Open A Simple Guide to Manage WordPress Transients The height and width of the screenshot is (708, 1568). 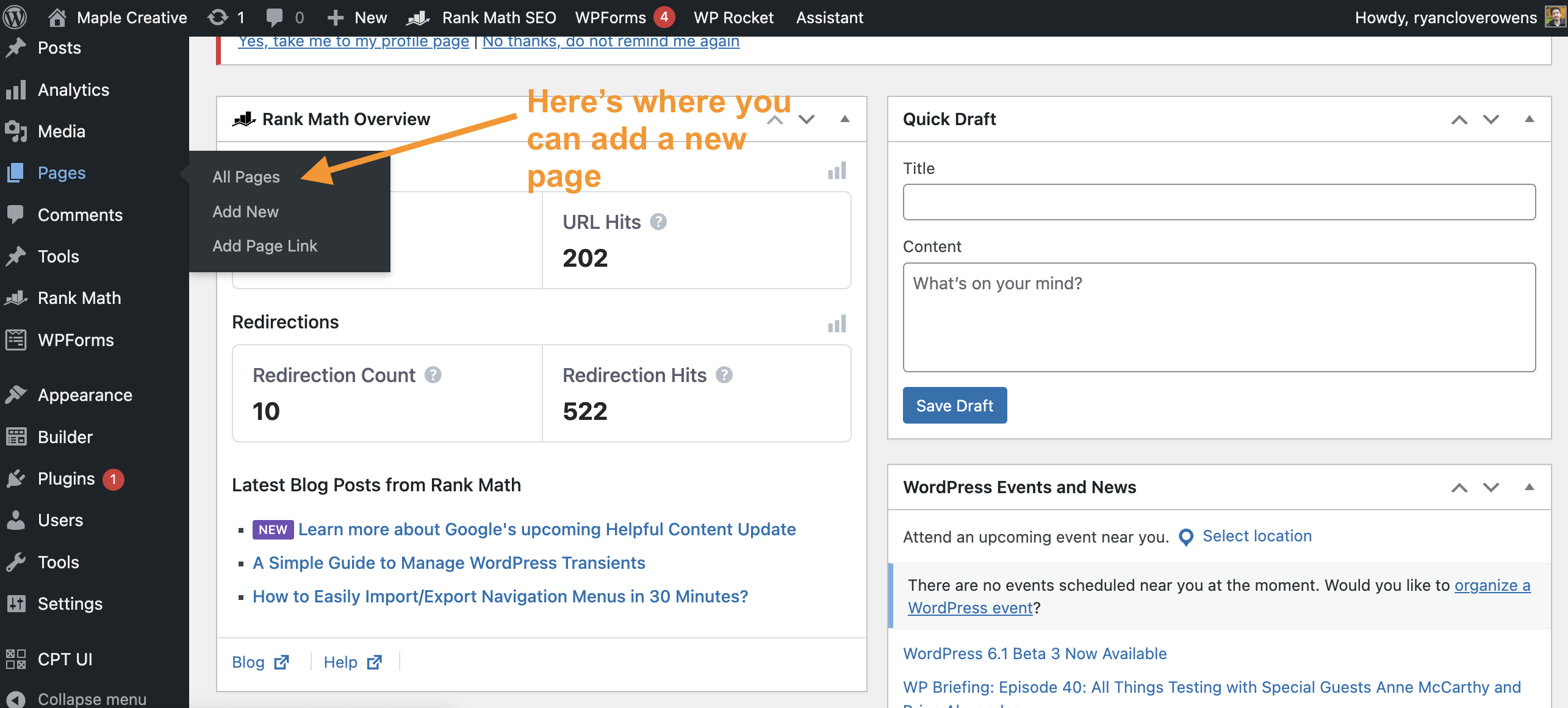[448, 563]
